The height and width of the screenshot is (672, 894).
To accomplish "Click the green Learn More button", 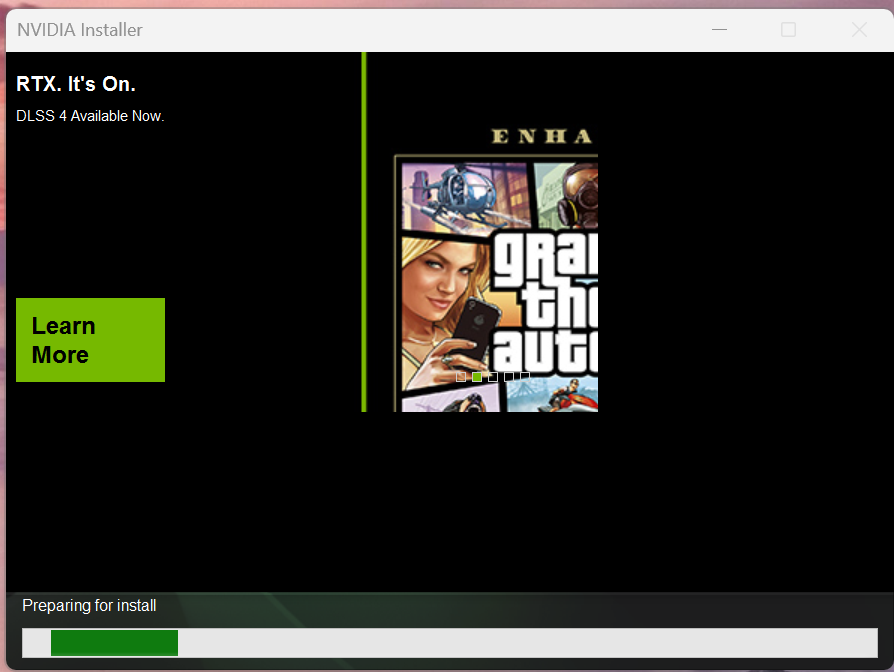I will (90, 340).
